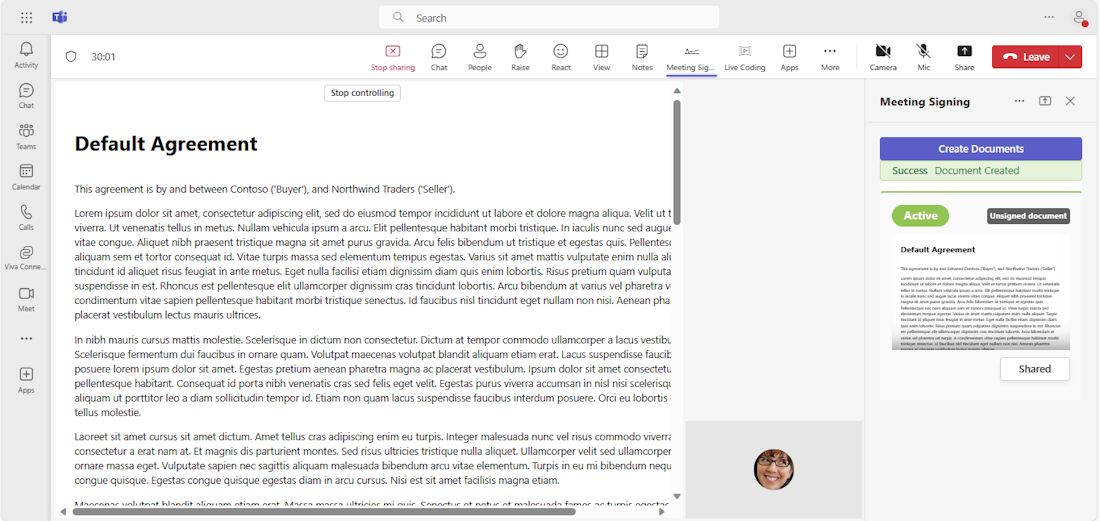Open the profile avatar menu
Image resolution: width=1100 pixels, height=521 pixels.
pos(1079,18)
